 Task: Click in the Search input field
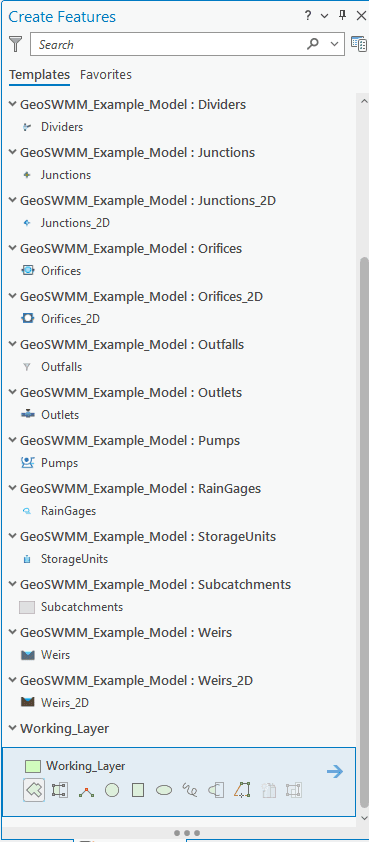point(167,45)
